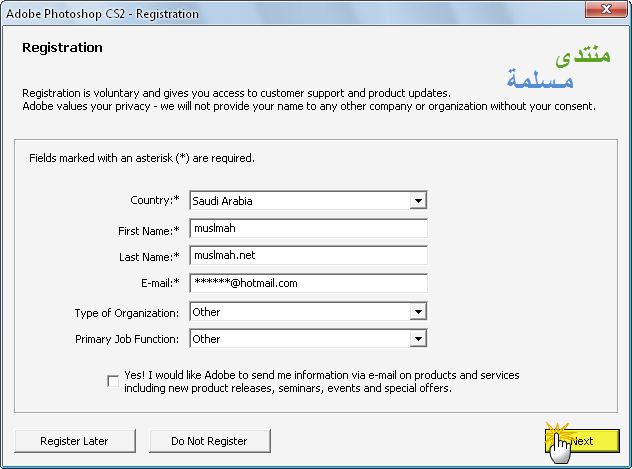Close the Registration dialog window

[606, 9]
